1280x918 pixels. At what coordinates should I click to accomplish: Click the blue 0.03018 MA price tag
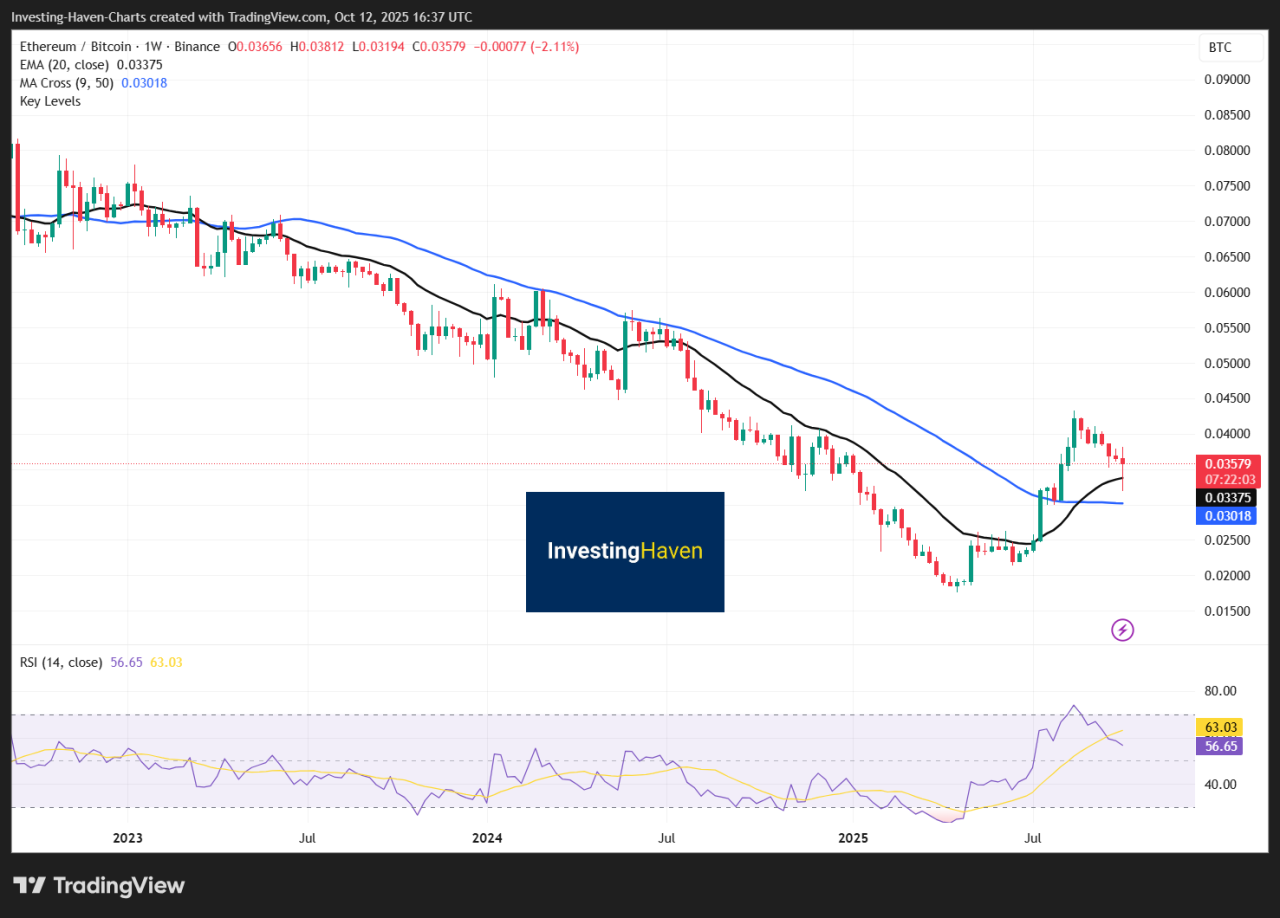pyautogui.click(x=1224, y=516)
